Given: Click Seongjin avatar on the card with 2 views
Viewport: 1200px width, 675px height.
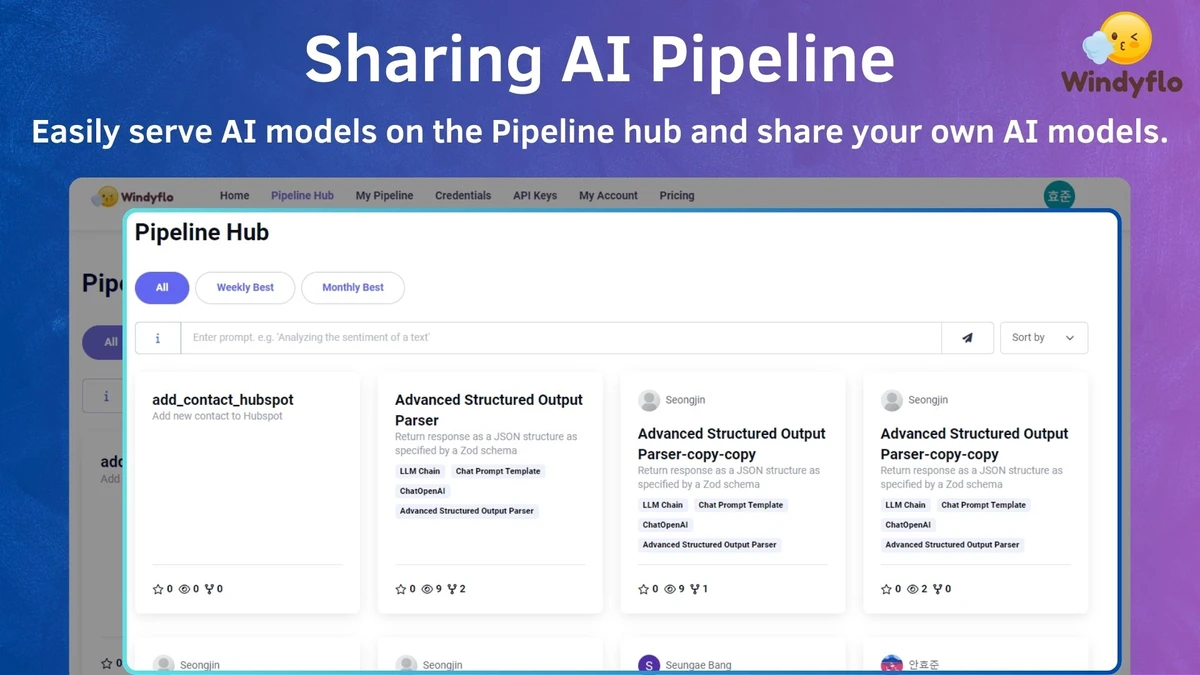Looking at the screenshot, I should [x=892, y=400].
